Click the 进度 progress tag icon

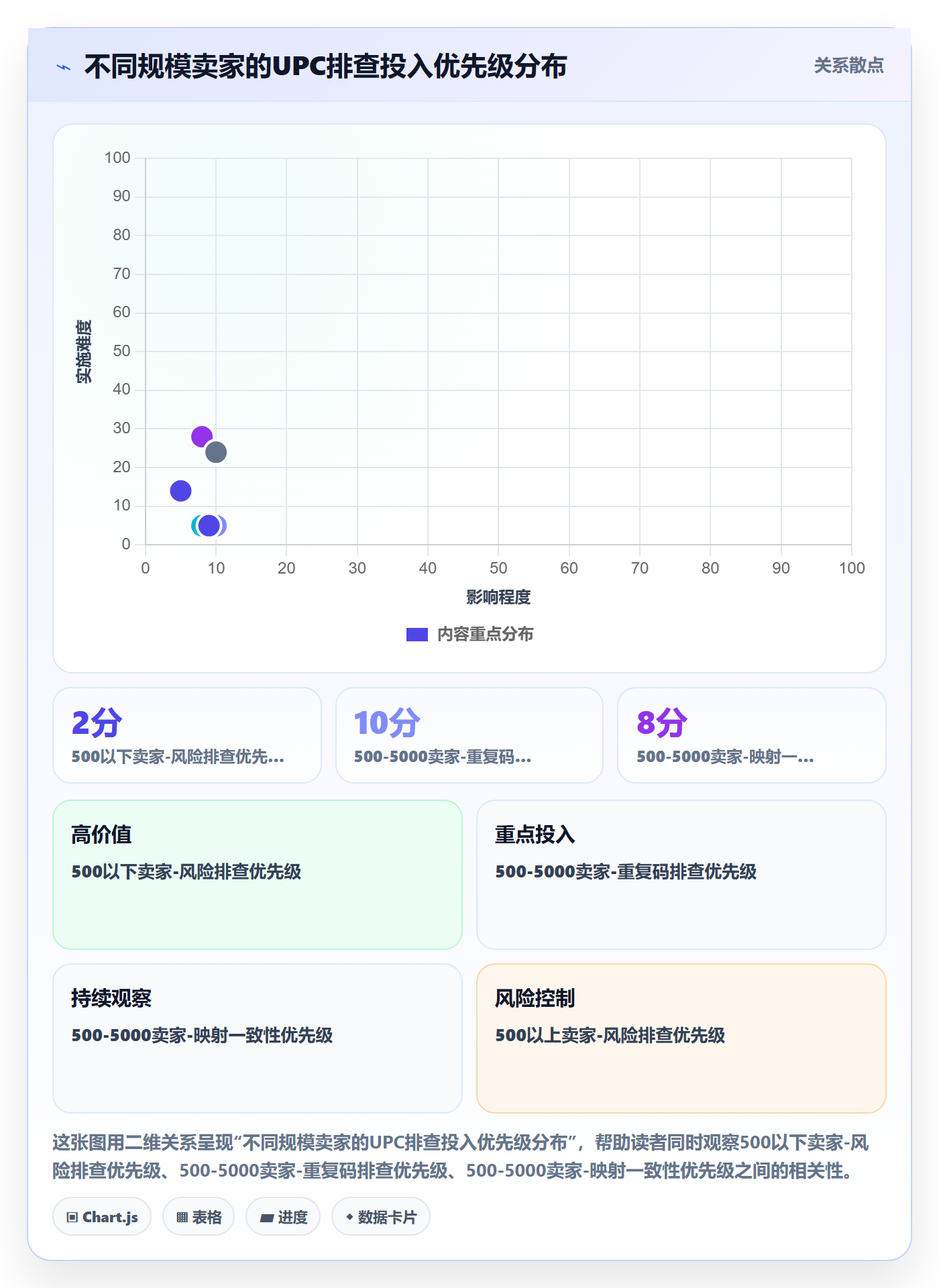[x=267, y=1218]
